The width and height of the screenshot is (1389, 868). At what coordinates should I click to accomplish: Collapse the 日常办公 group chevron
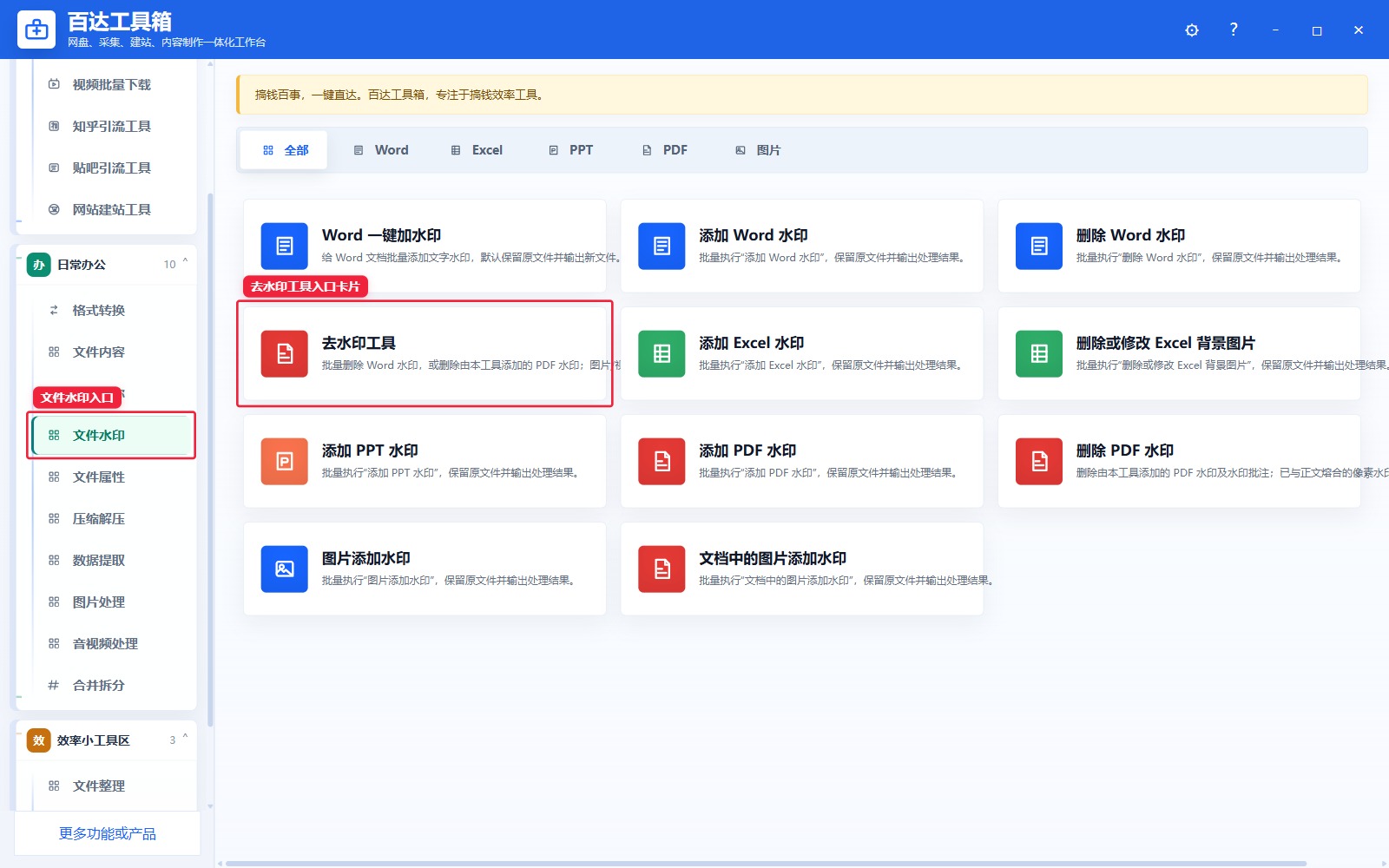(x=185, y=262)
